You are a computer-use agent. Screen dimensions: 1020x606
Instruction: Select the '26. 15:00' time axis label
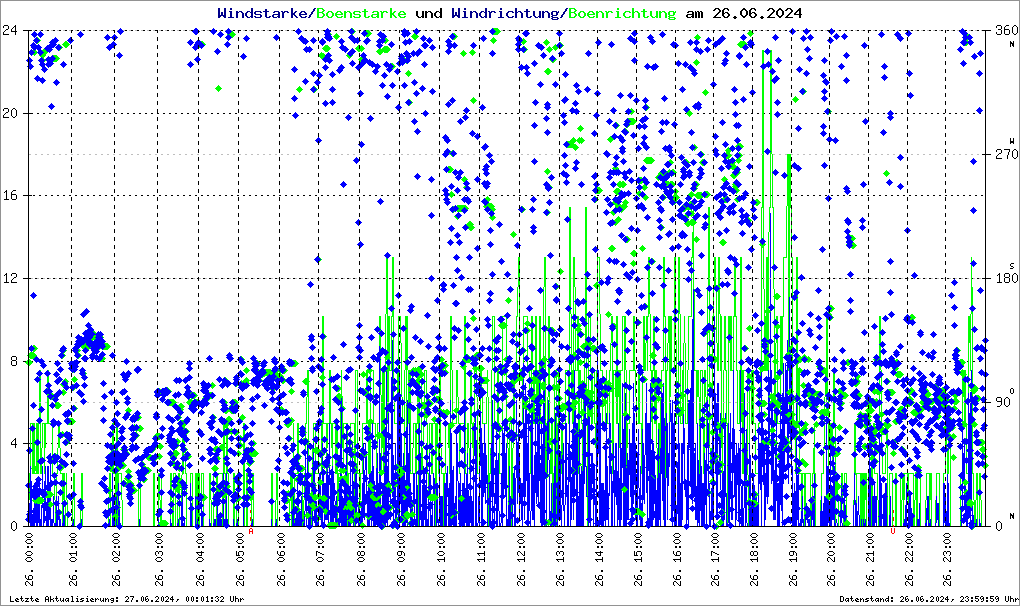(x=638, y=559)
